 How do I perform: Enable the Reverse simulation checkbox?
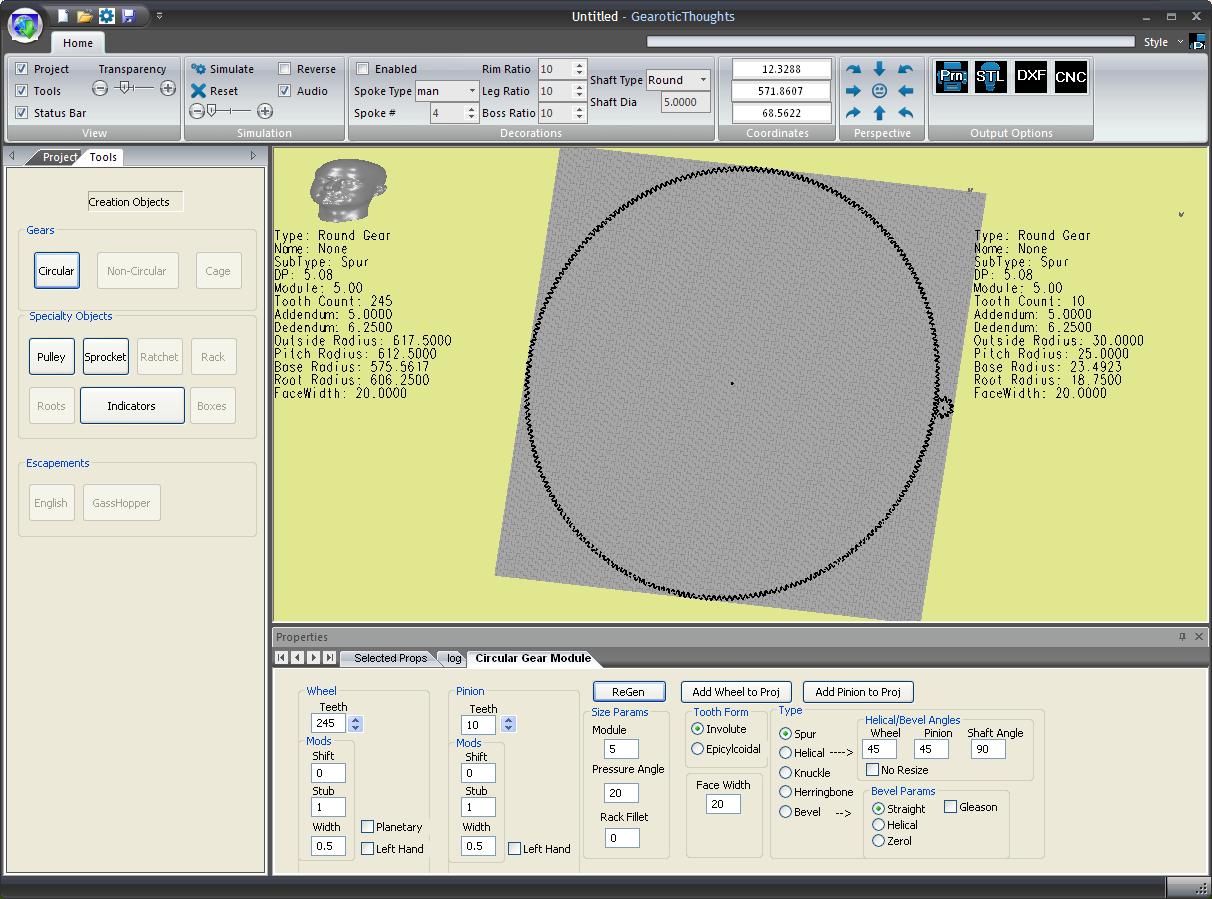pos(285,69)
